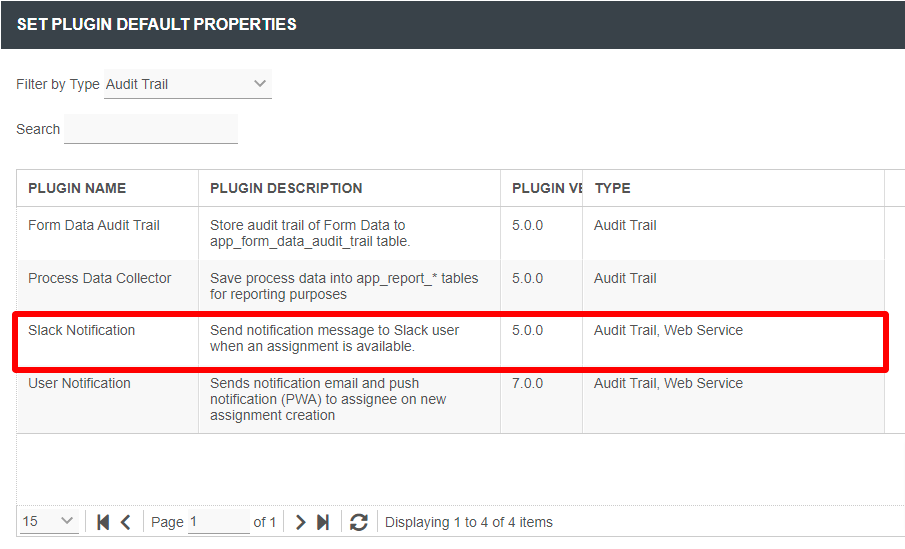Sort by Plugin Description column header

[286, 188]
